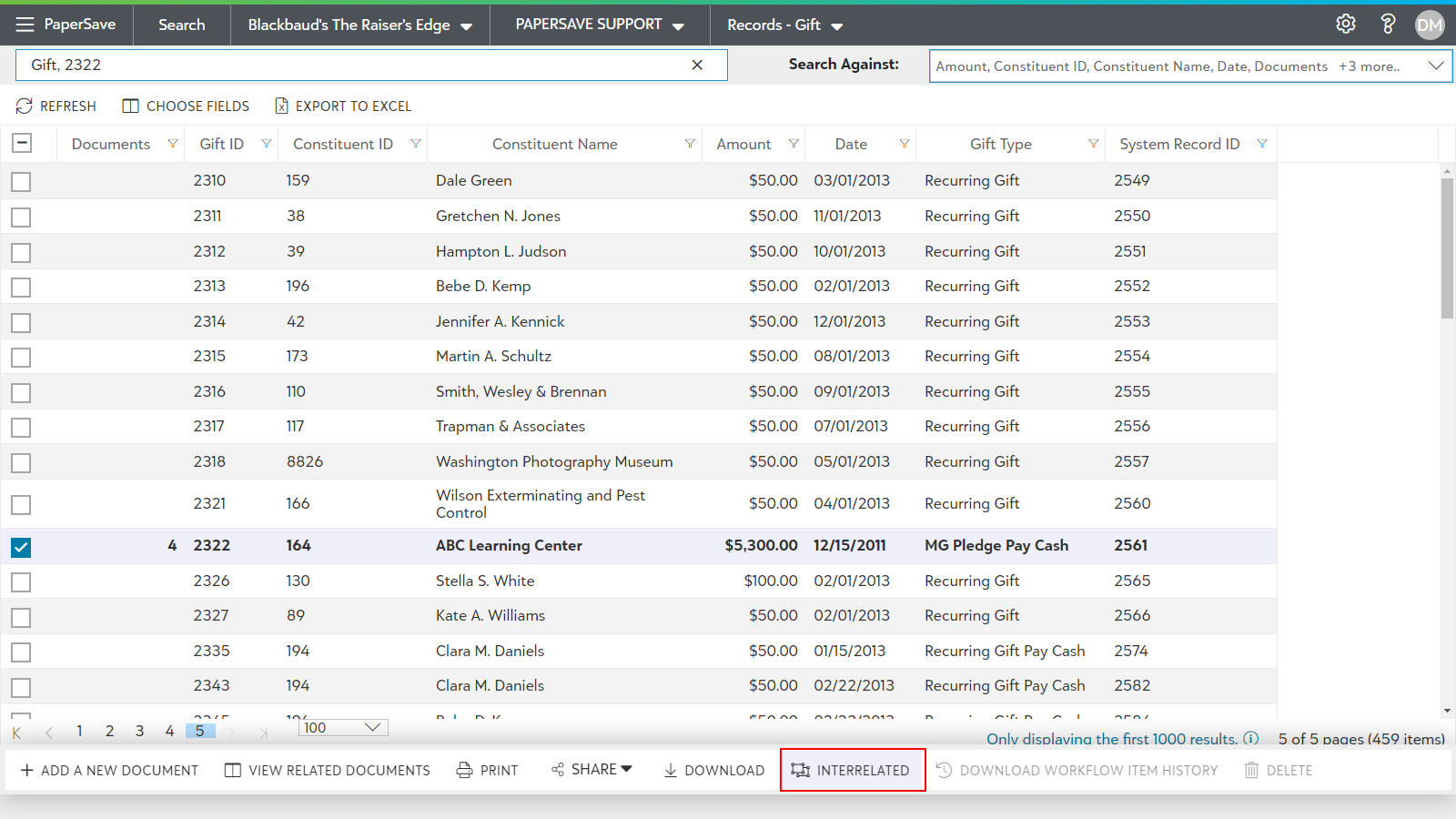This screenshot has height=819, width=1456.
Task: Check the Dale Green row checkbox
Action: pyautogui.click(x=21, y=181)
